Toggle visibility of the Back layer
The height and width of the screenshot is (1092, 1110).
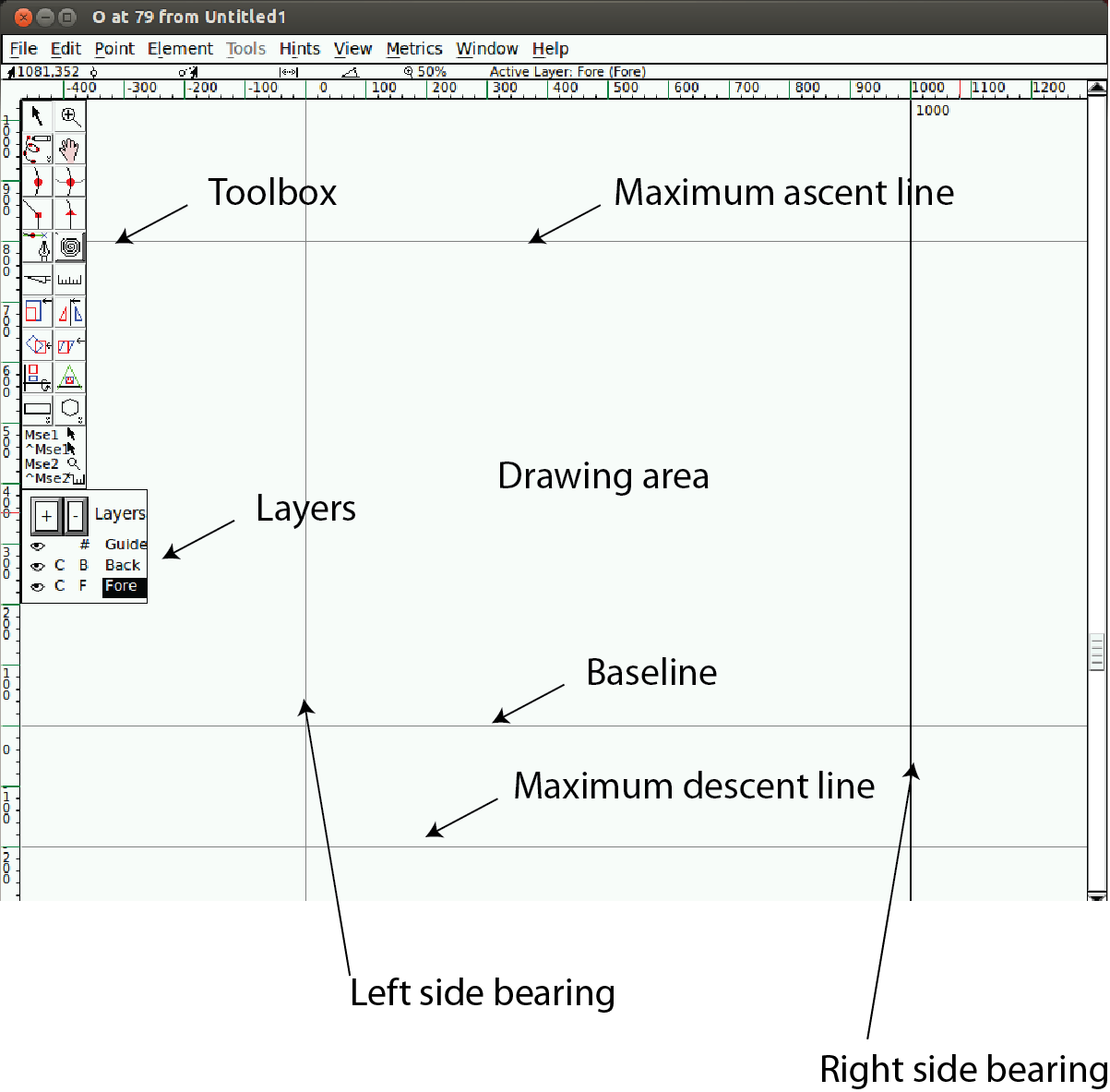[38, 566]
